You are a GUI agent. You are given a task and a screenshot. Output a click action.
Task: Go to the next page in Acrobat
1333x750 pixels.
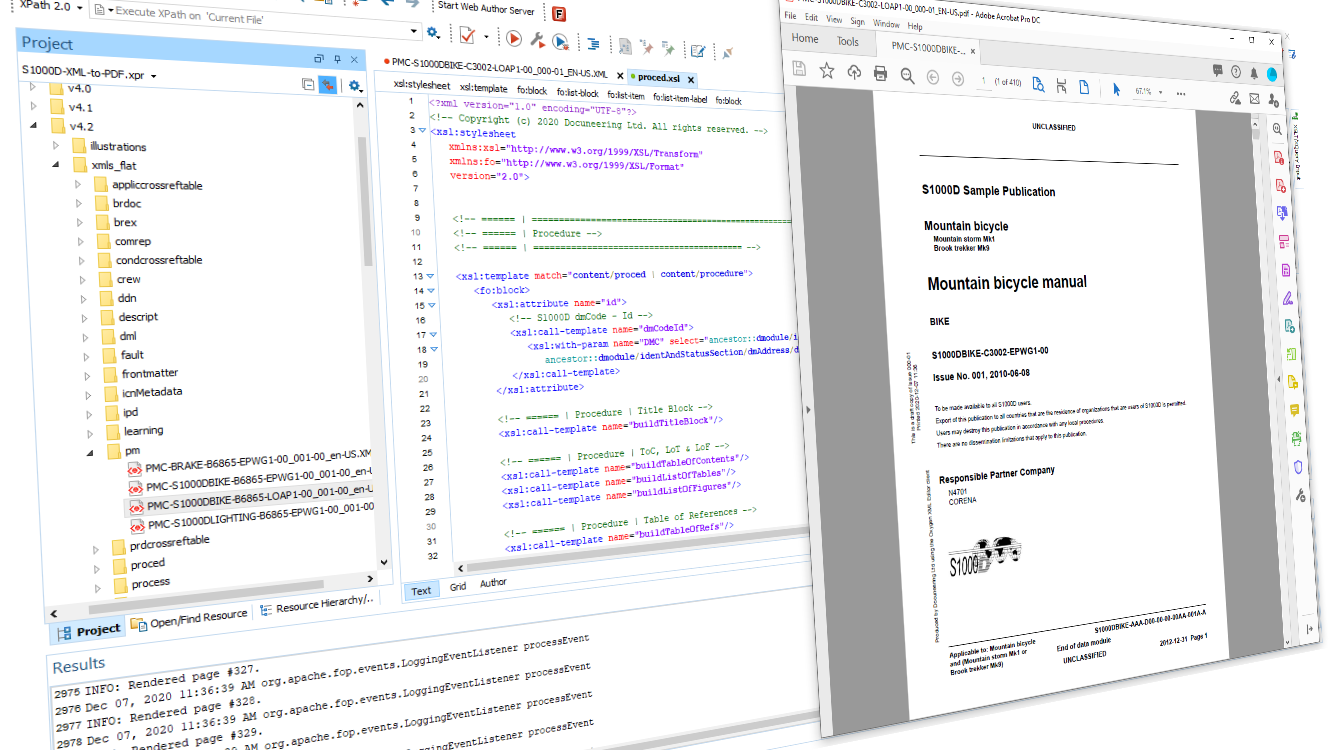pos(958,79)
